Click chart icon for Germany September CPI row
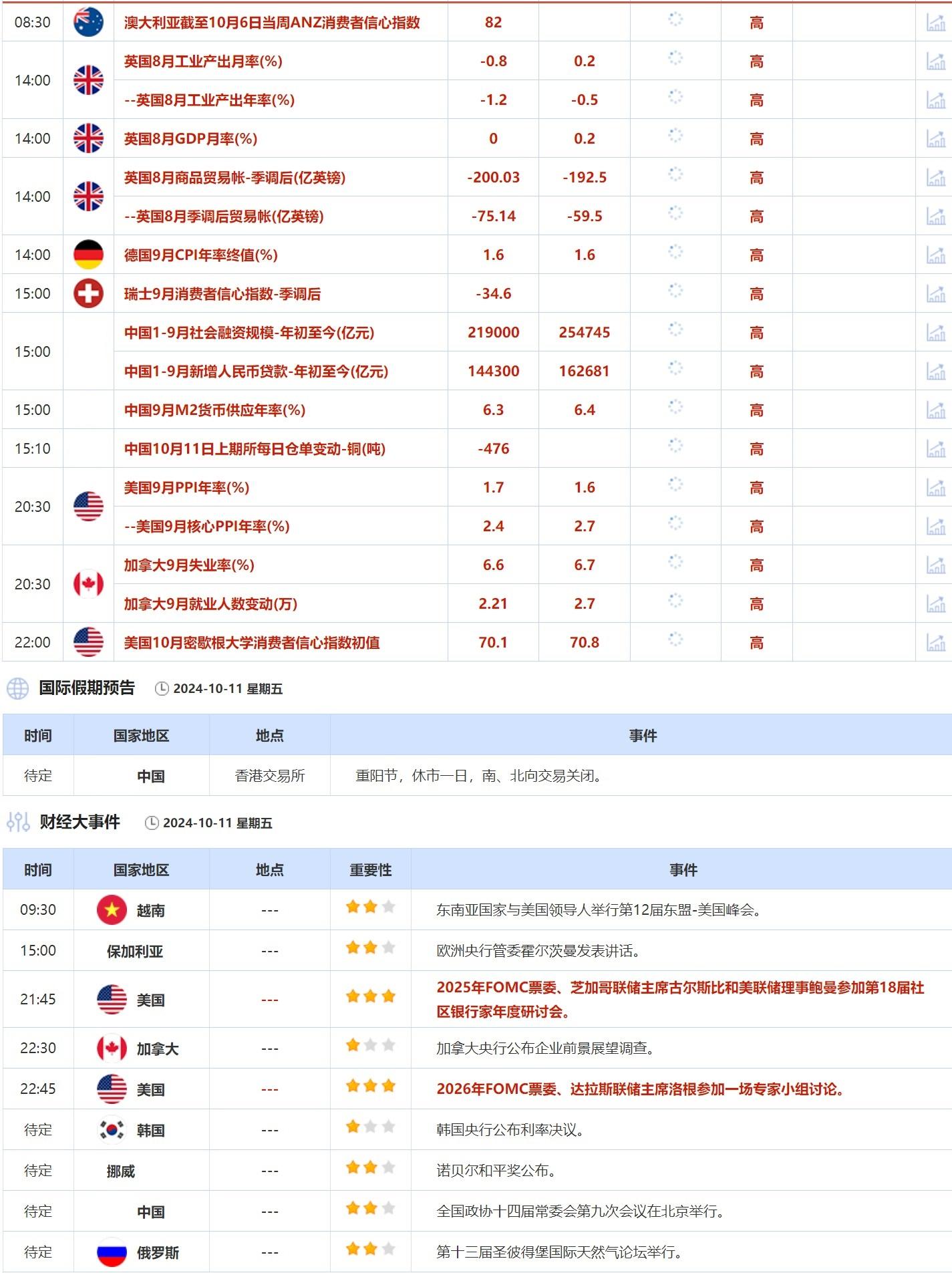 coord(935,255)
